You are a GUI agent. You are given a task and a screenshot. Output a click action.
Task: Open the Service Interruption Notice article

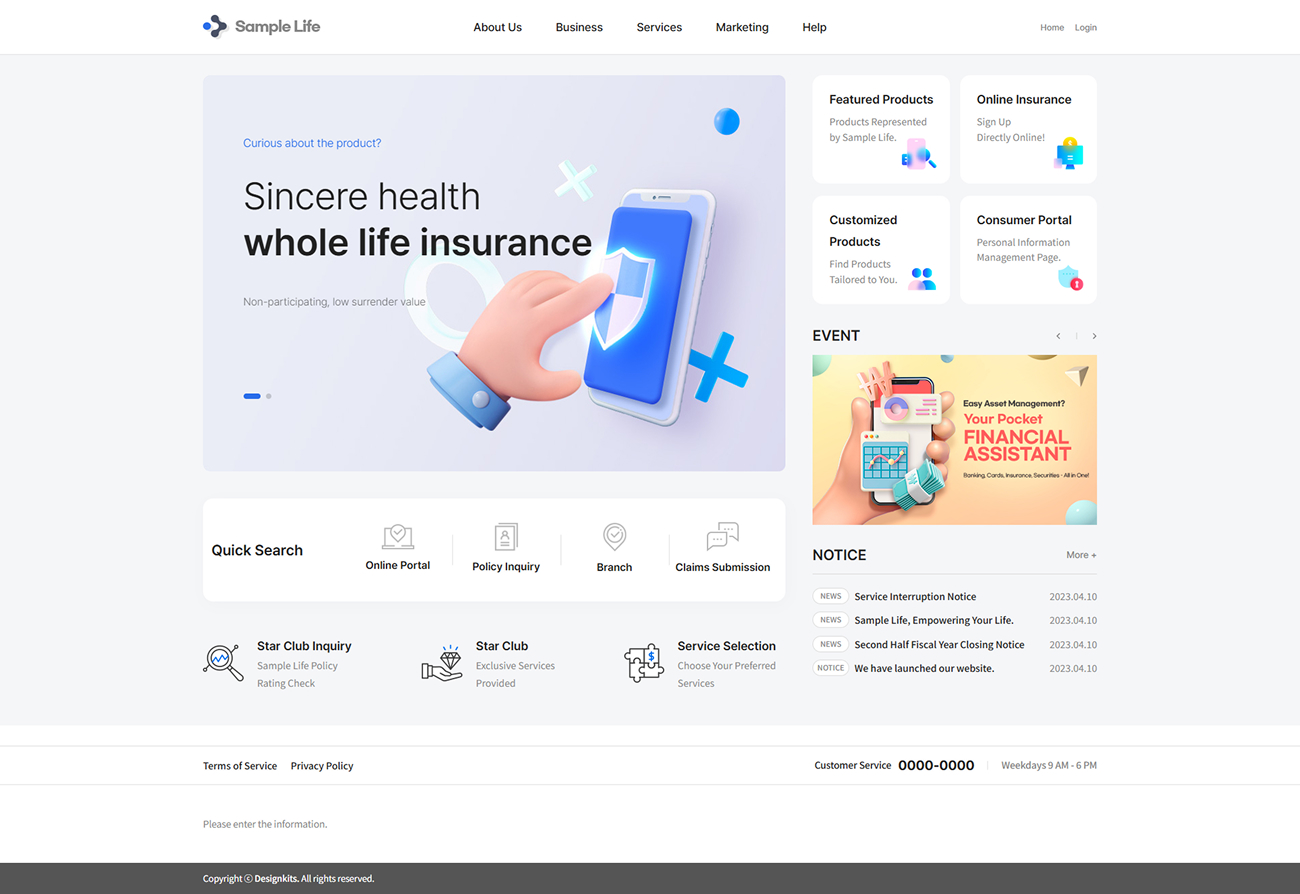(x=915, y=596)
